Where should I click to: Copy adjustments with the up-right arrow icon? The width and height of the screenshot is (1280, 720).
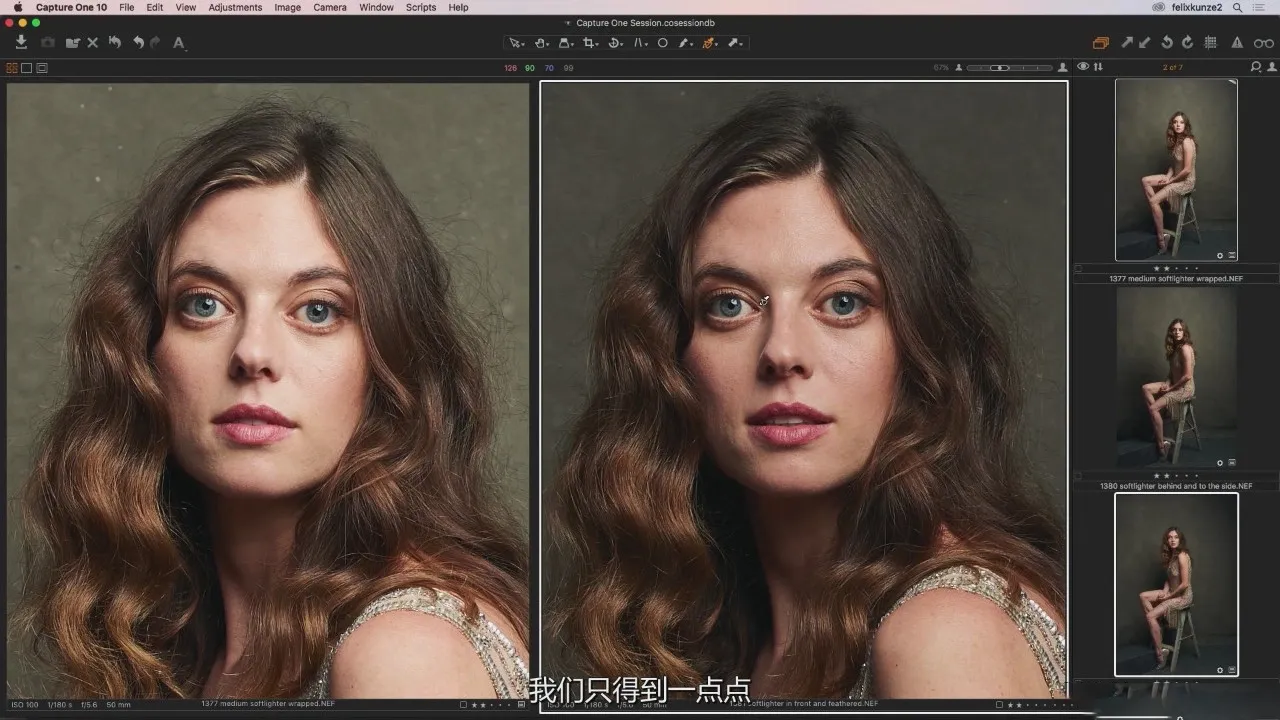[x=1127, y=42]
